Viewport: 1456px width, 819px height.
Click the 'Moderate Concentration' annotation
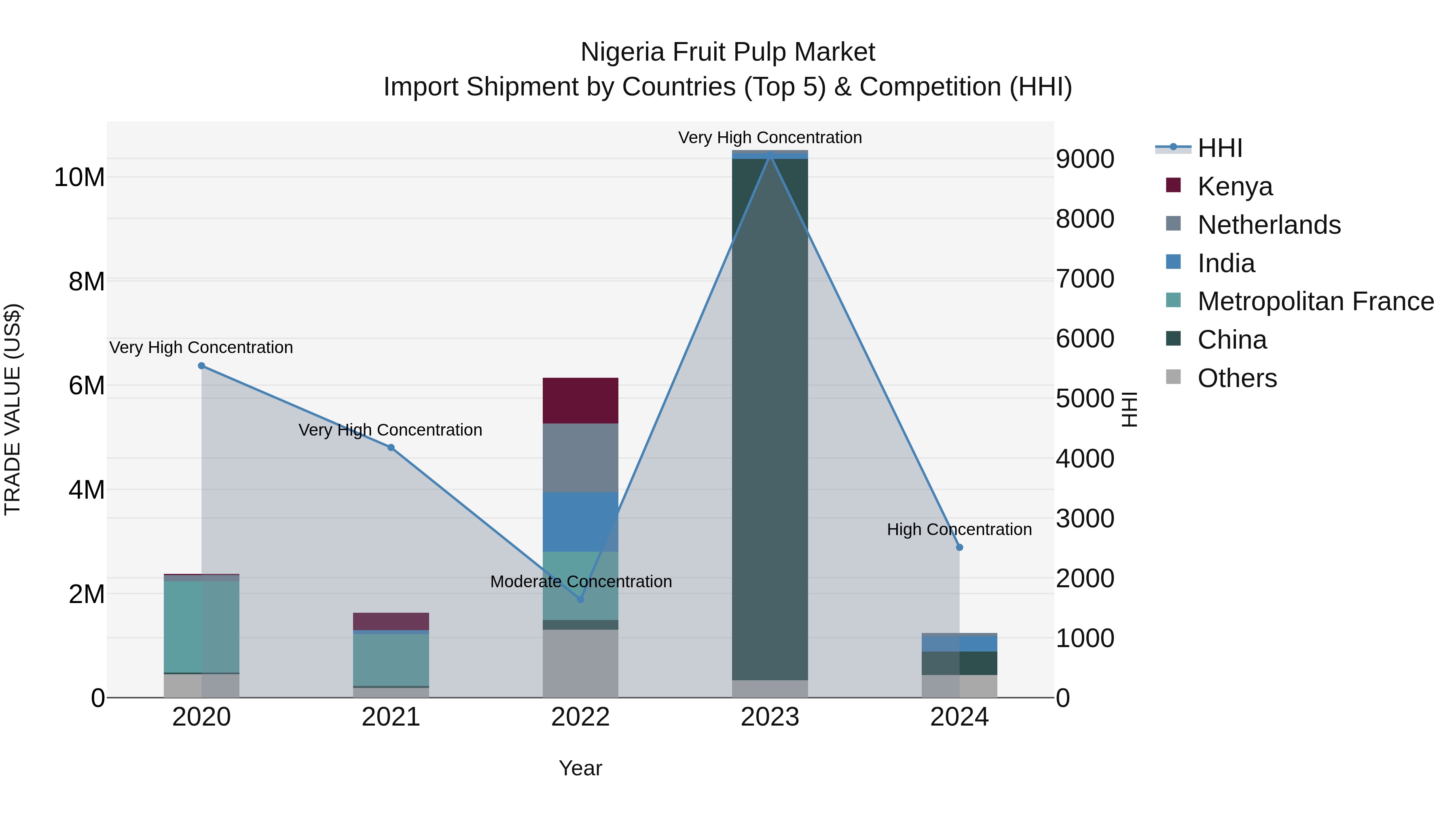581,582
